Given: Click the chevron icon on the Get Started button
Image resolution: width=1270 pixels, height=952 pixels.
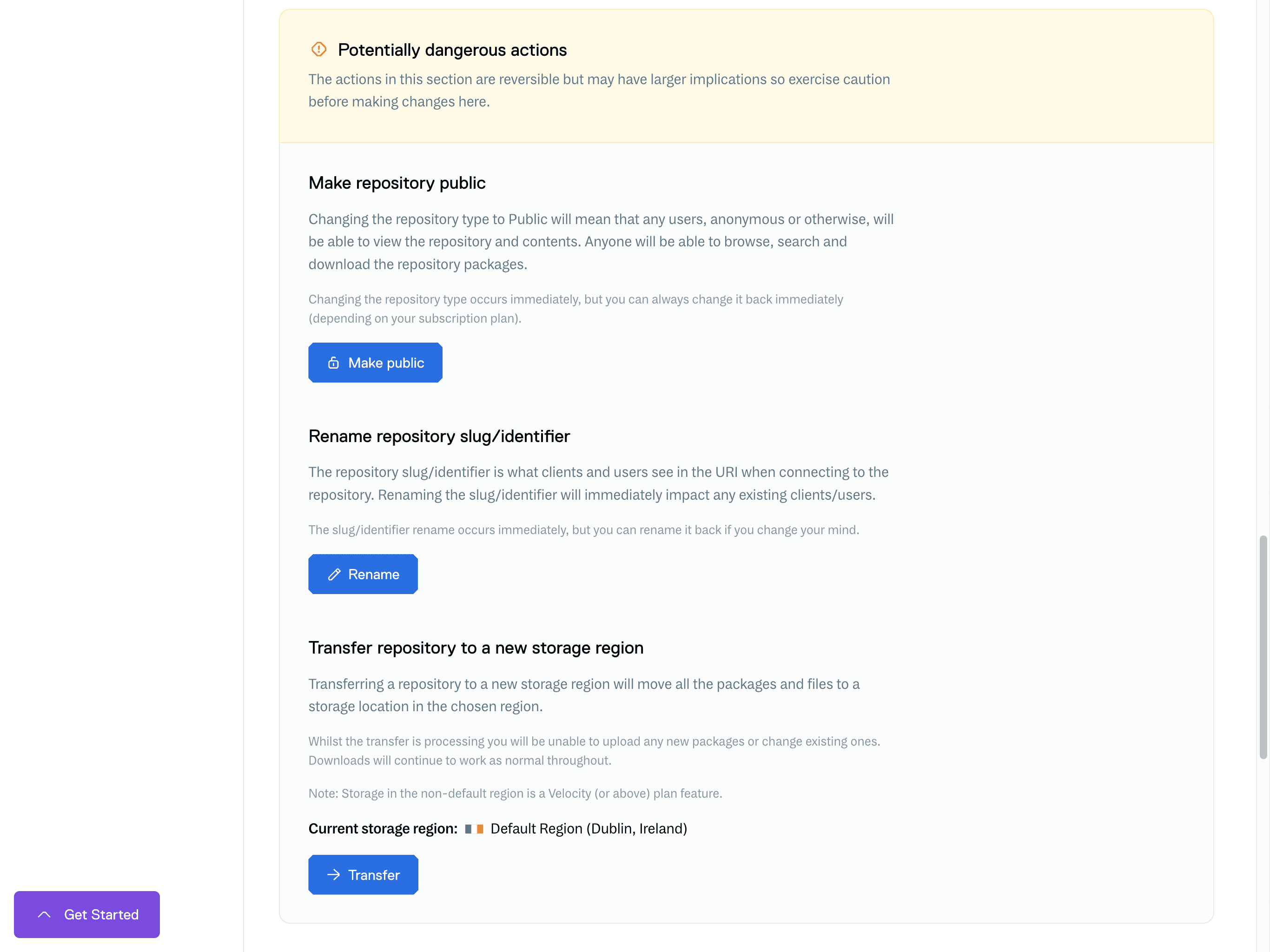Looking at the screenshot, I should [45, 914].
